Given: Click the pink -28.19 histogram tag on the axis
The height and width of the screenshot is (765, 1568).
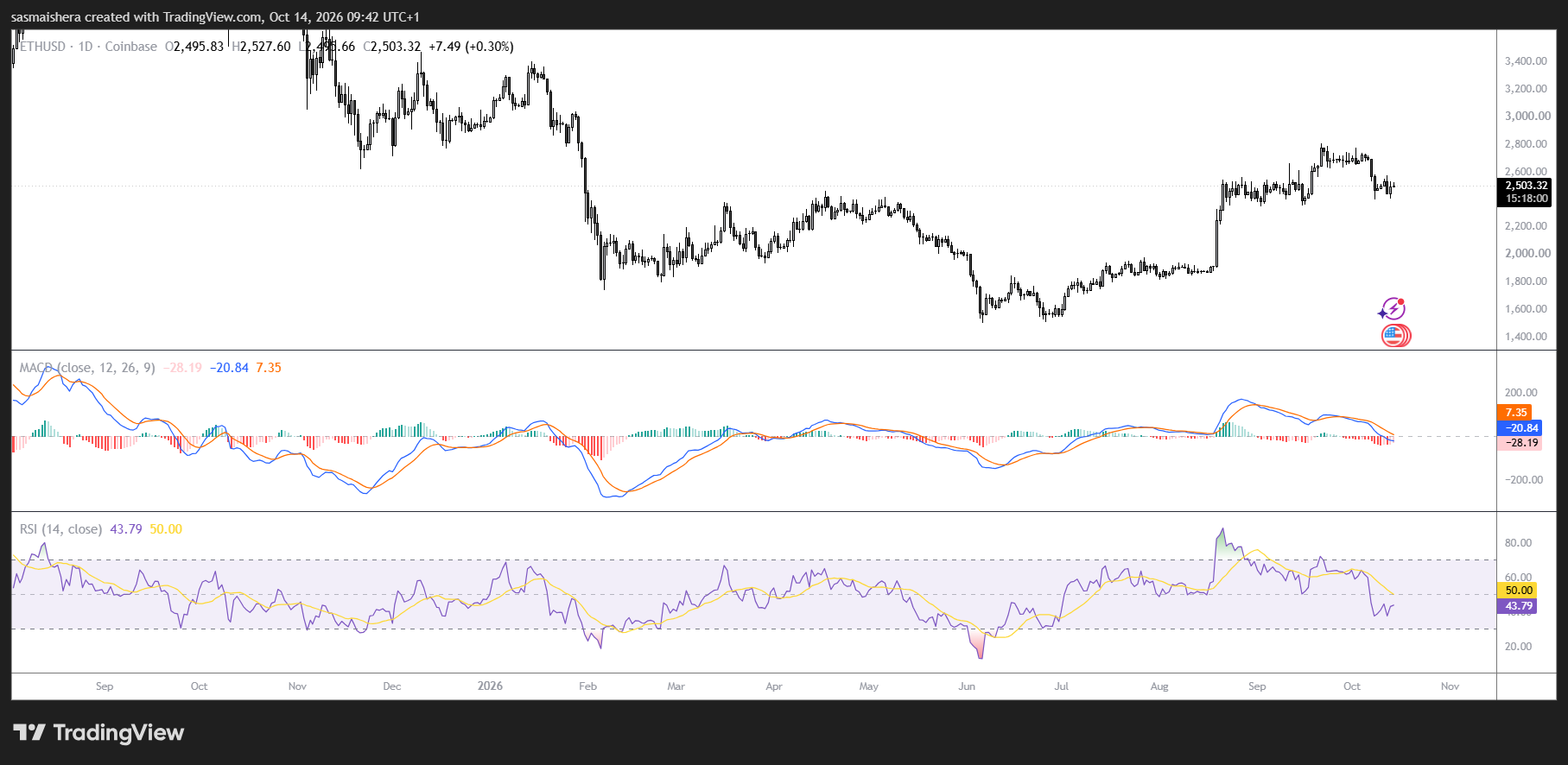Looking at the screenshot, I should point(1520,443).
